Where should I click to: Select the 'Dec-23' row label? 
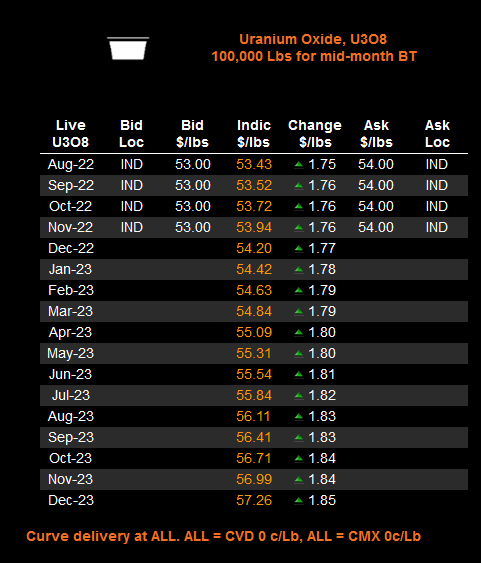[x=71, y=501]
